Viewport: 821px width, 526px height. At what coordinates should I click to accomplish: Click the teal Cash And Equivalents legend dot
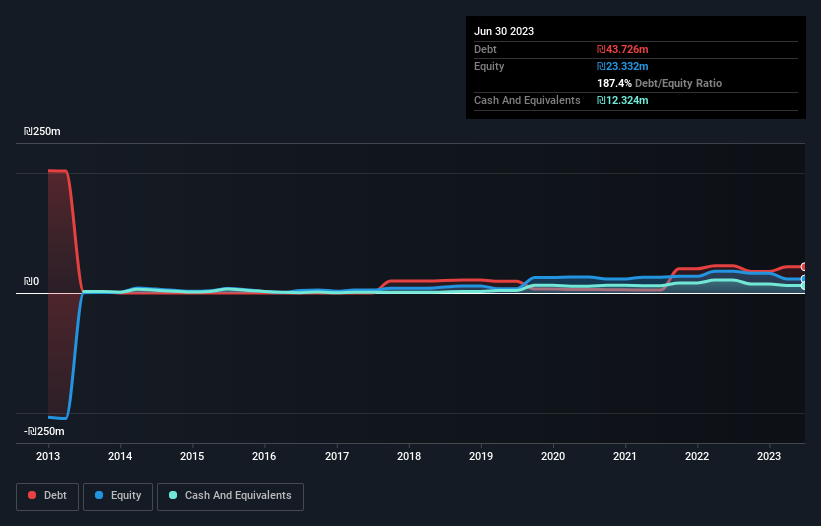(x=173, y=495)
